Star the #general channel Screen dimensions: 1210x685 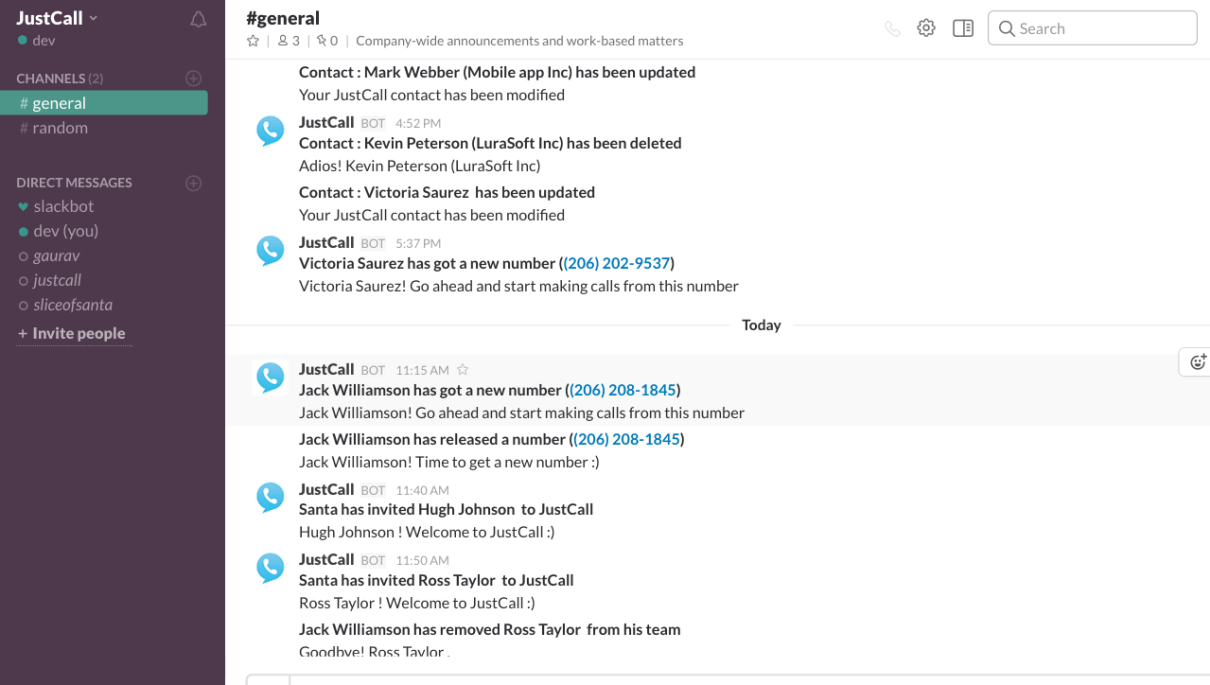pos(253,41)
